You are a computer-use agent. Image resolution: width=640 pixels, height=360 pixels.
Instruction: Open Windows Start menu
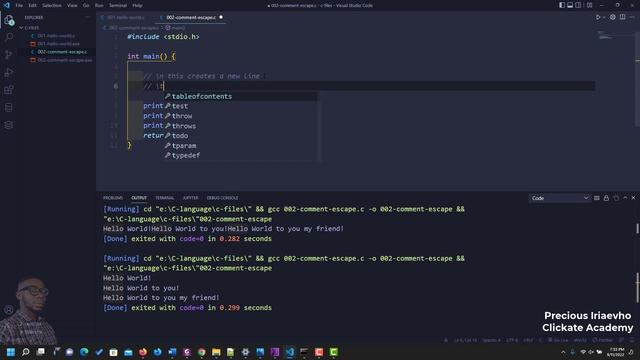pyautogui.click(x=11, y=352)
